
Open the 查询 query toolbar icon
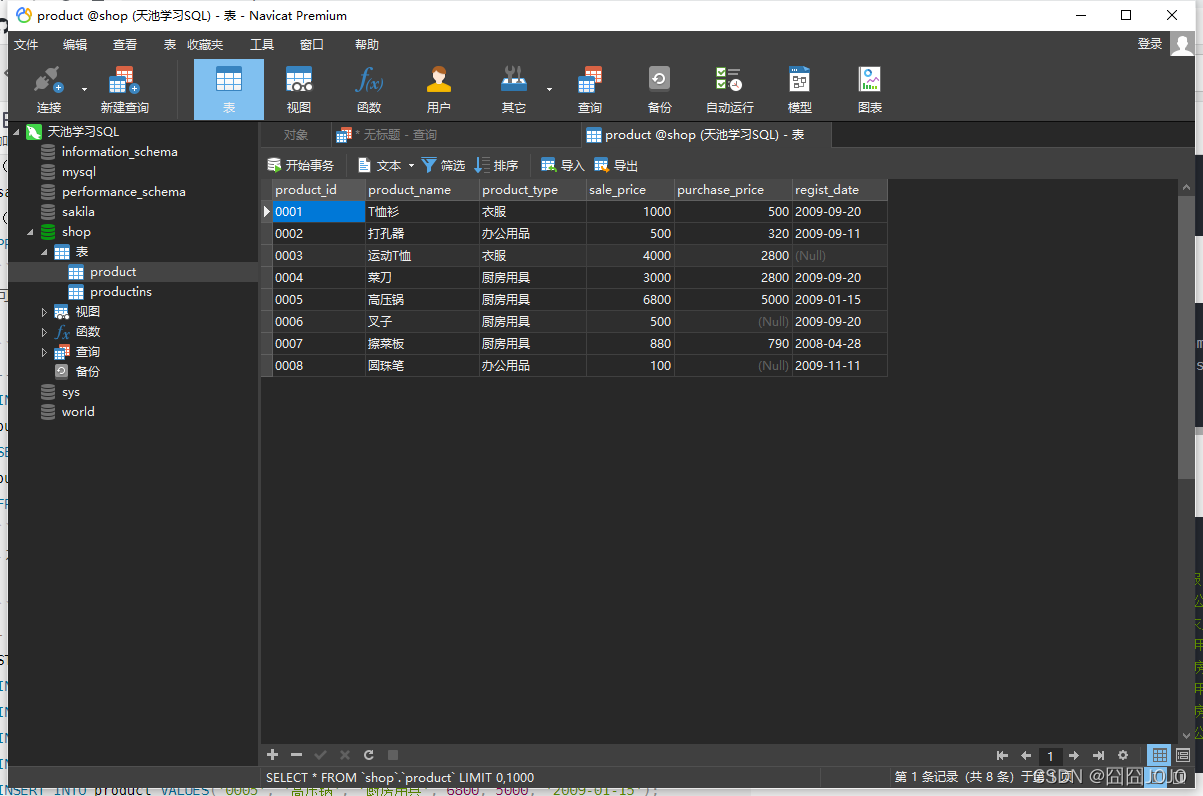[590, 89]
